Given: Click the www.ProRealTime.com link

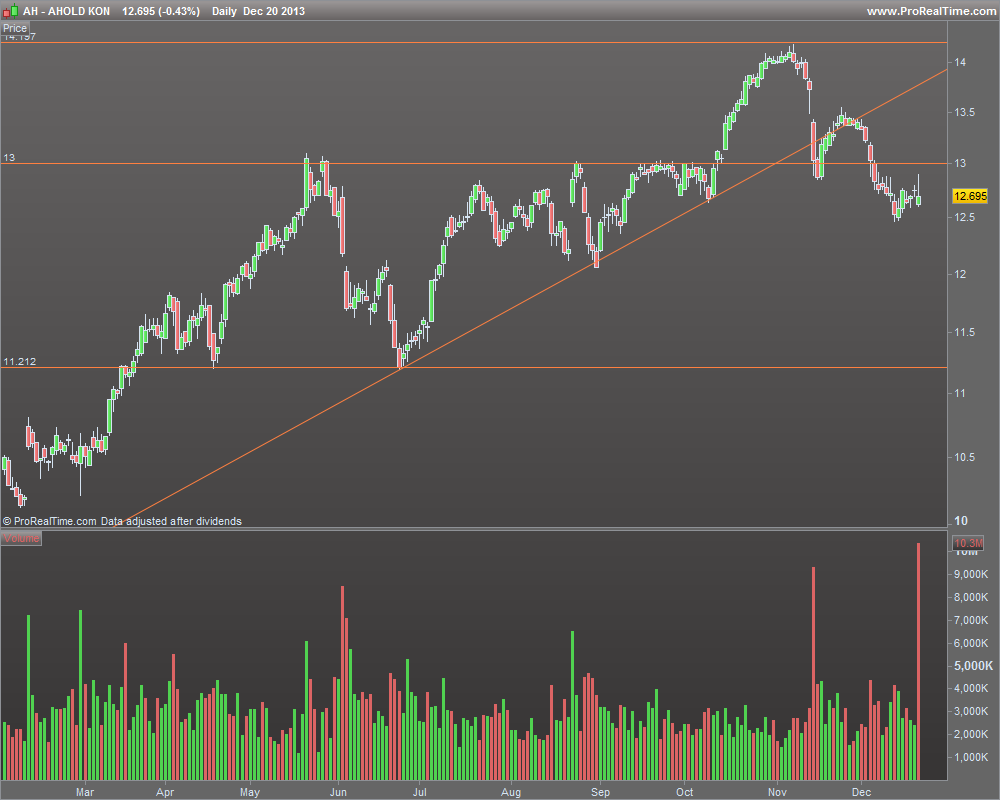Looking at the screenshot, I should point(931,11).
